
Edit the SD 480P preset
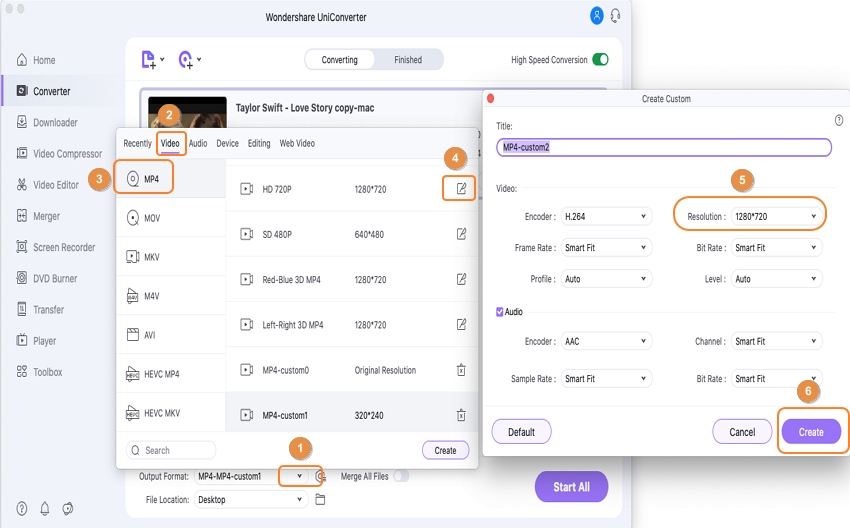(461, 234)
